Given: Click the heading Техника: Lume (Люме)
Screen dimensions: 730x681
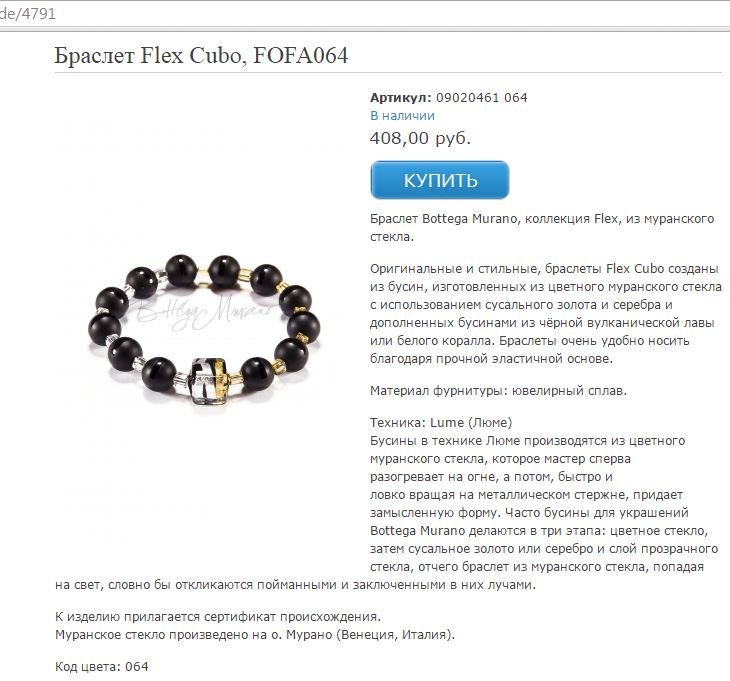Looking at the screenshot, I should pyautogui.click(x=441, y=422).
